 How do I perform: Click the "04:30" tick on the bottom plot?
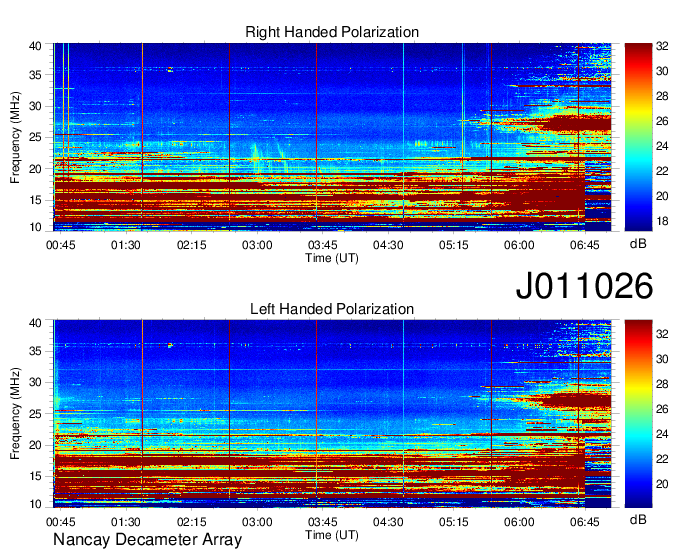tap(388, 522)
